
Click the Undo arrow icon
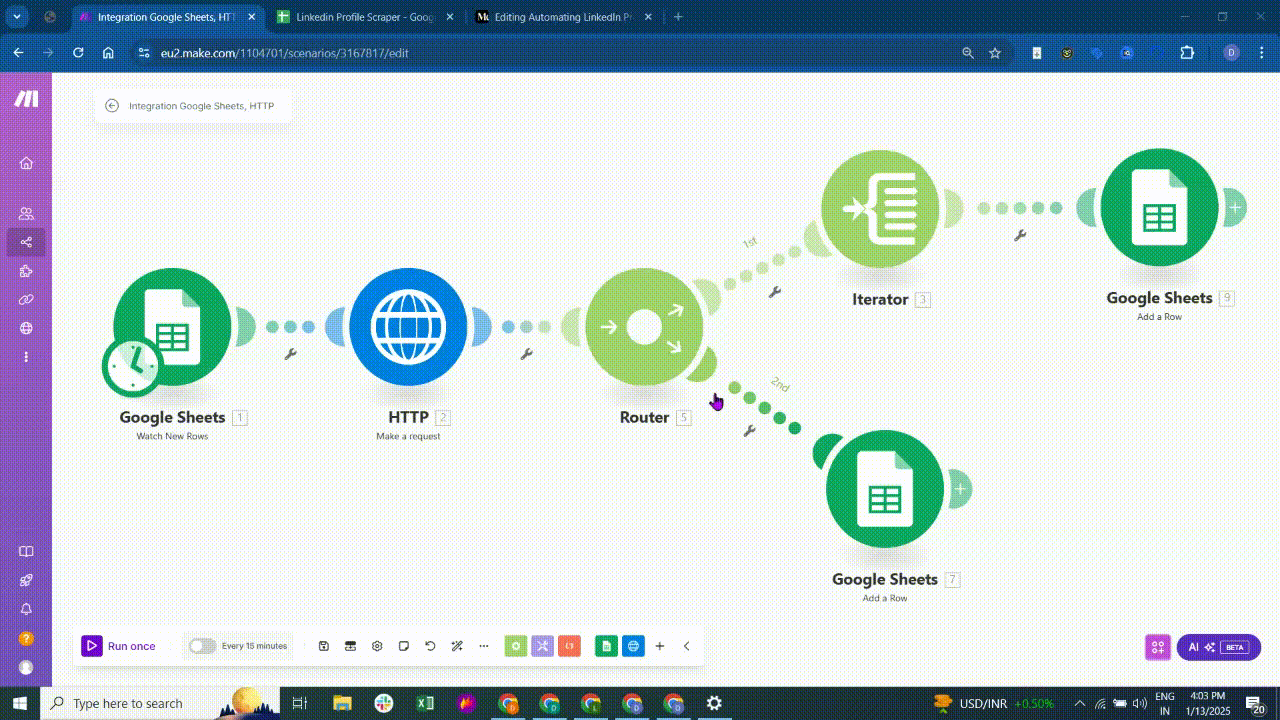[430, 646]
